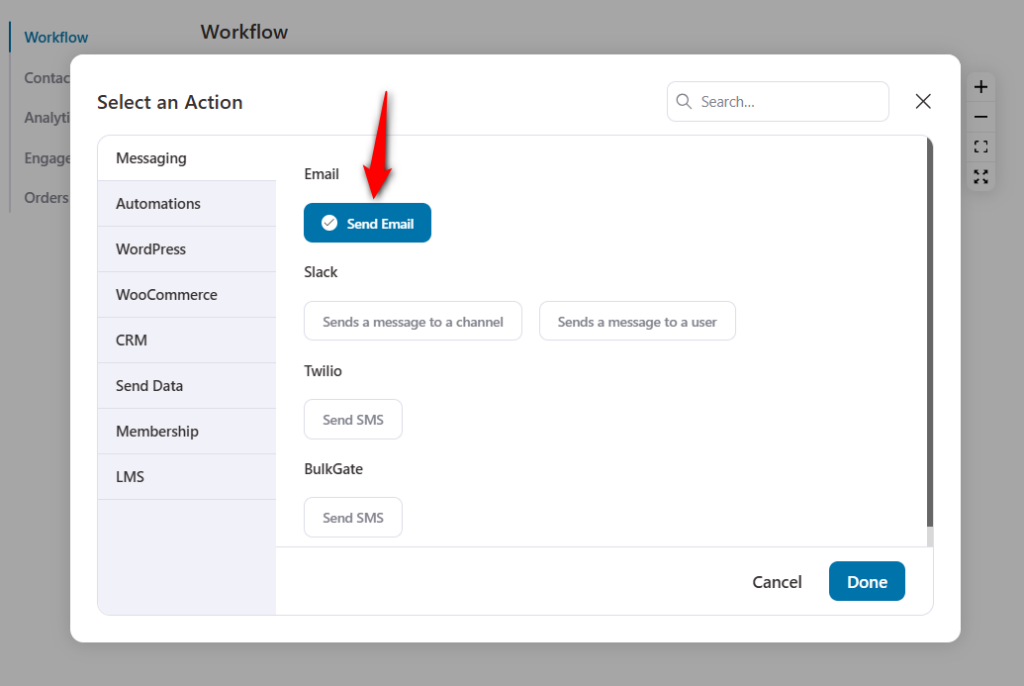Click the checkmark icon on Send Email
1024x686 pixels.
tap(329, 222)
